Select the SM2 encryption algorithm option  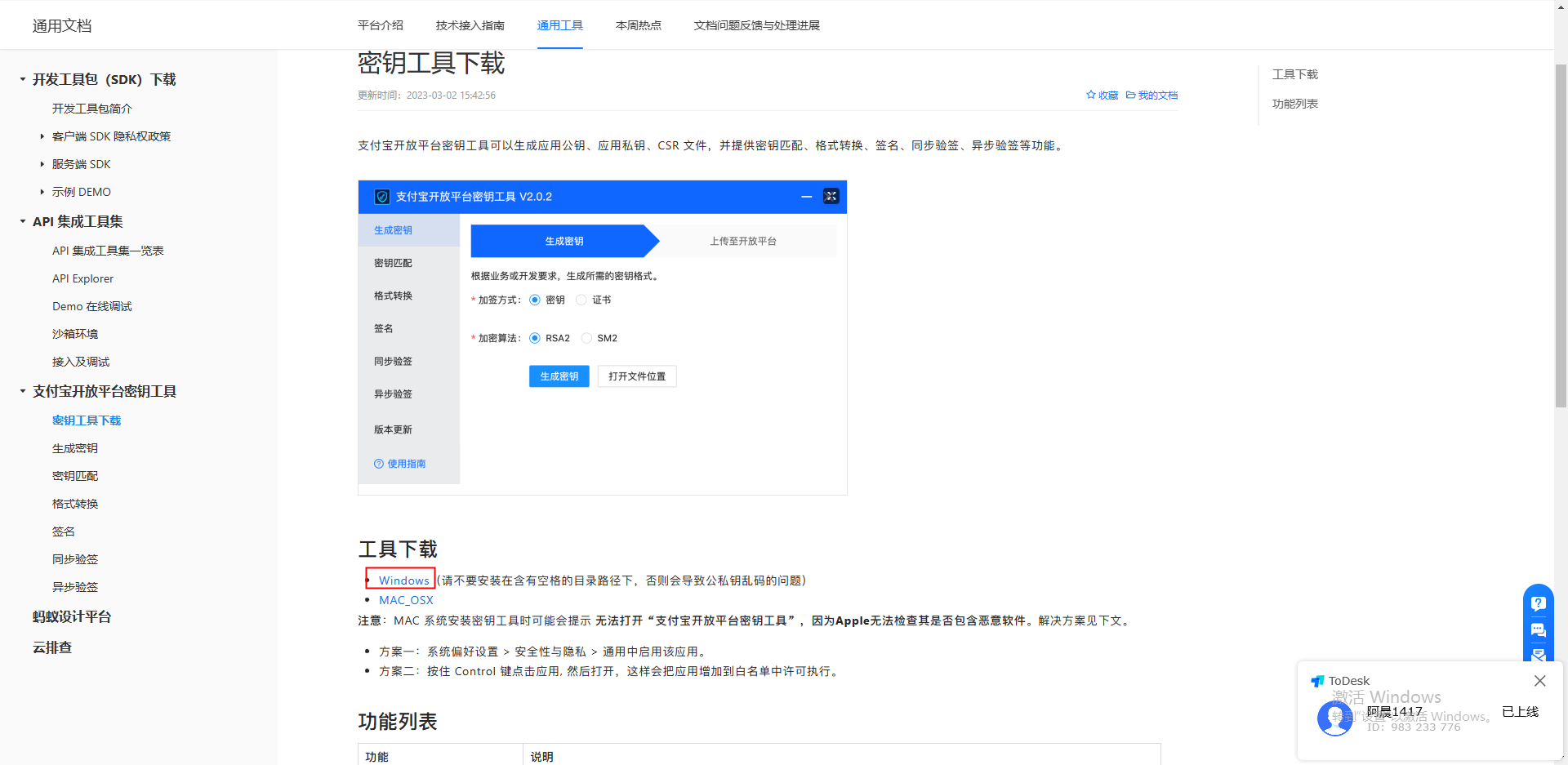click(x=586, y=337)
